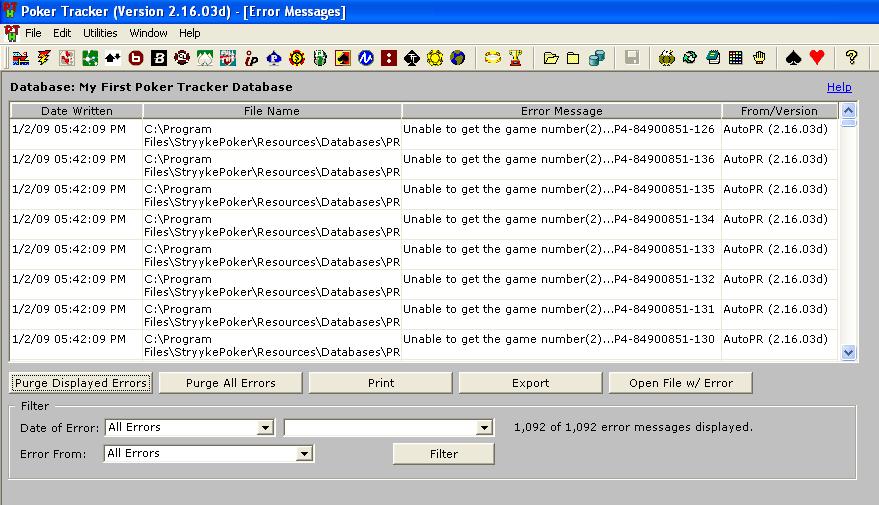The image size is (879, 505).
Task: Click the green hand holding cards icon
Action: click(320, 58)
